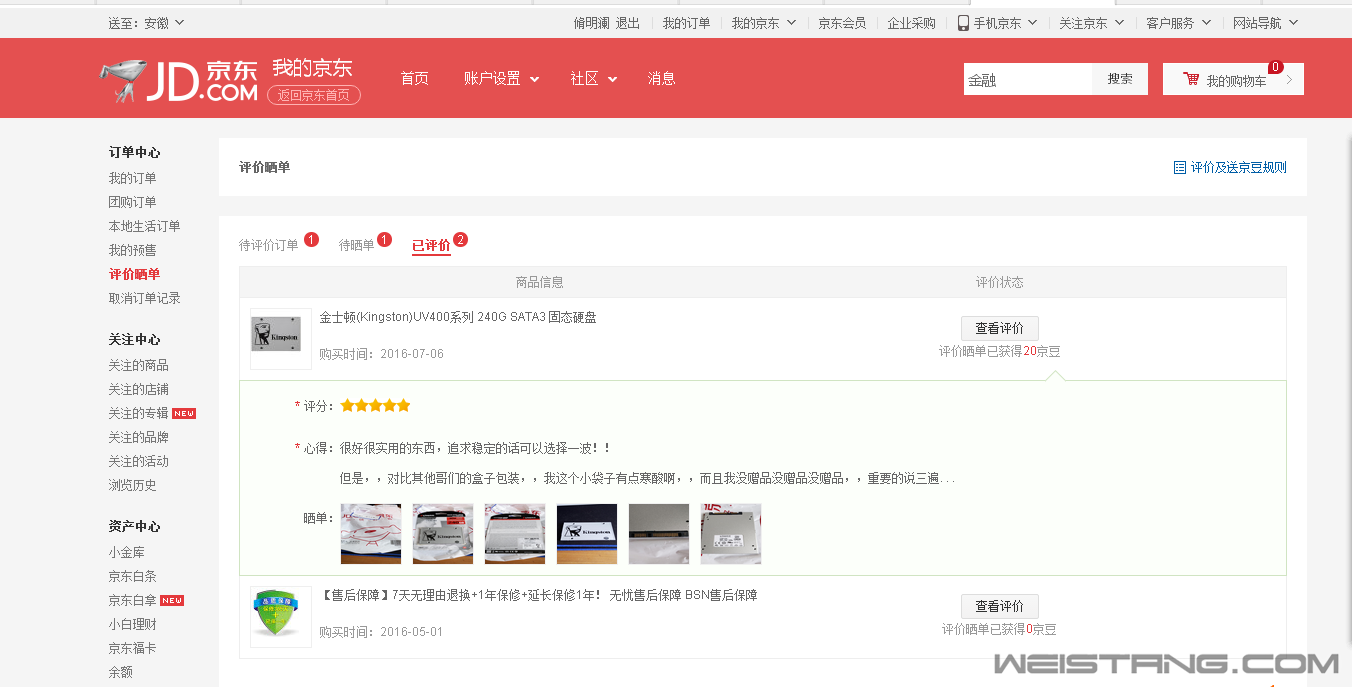Open 关注的商品 in the sidebar
Image resolution: width=1352 pixels, height=687 pixels.
pyautogui.click(x=139, y=365)
